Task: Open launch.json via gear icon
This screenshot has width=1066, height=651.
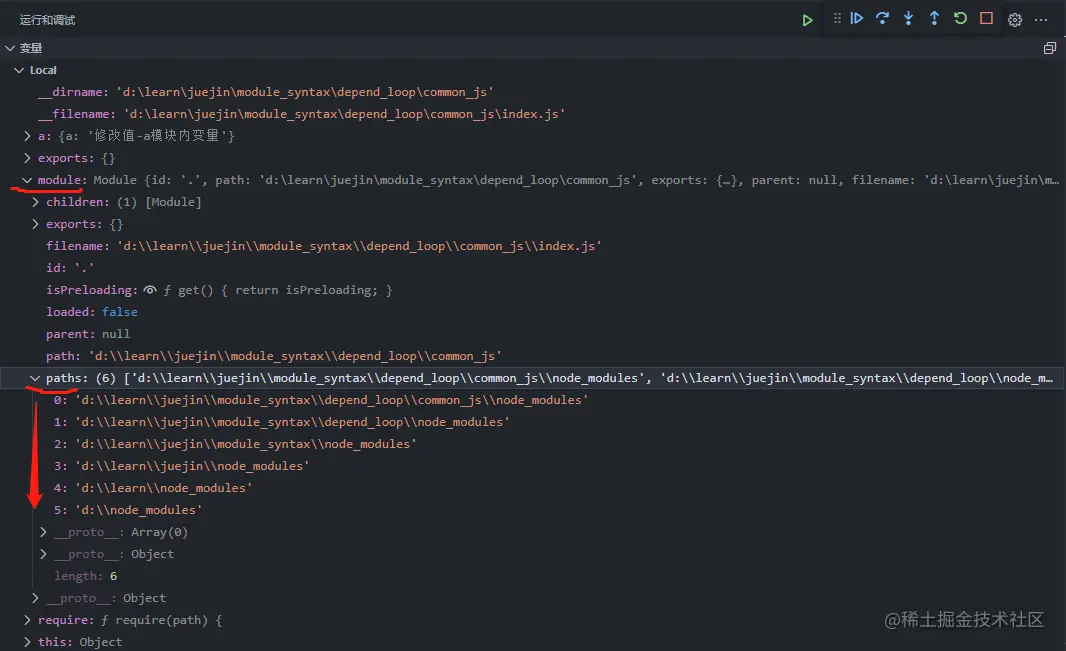Action: pyautogui.click(x=1015, y=20)
